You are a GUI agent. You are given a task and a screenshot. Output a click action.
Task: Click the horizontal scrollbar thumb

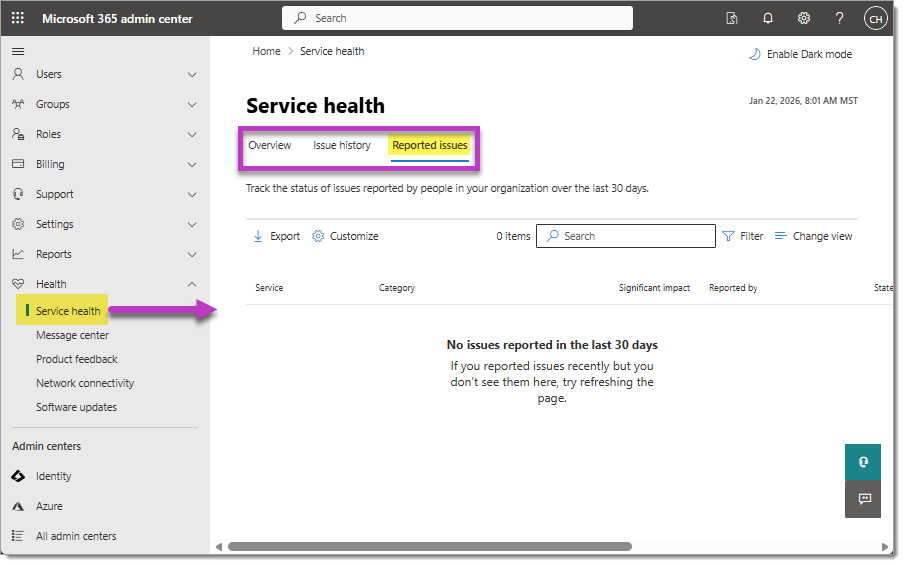pyautogui.click(x=430, y=547)
